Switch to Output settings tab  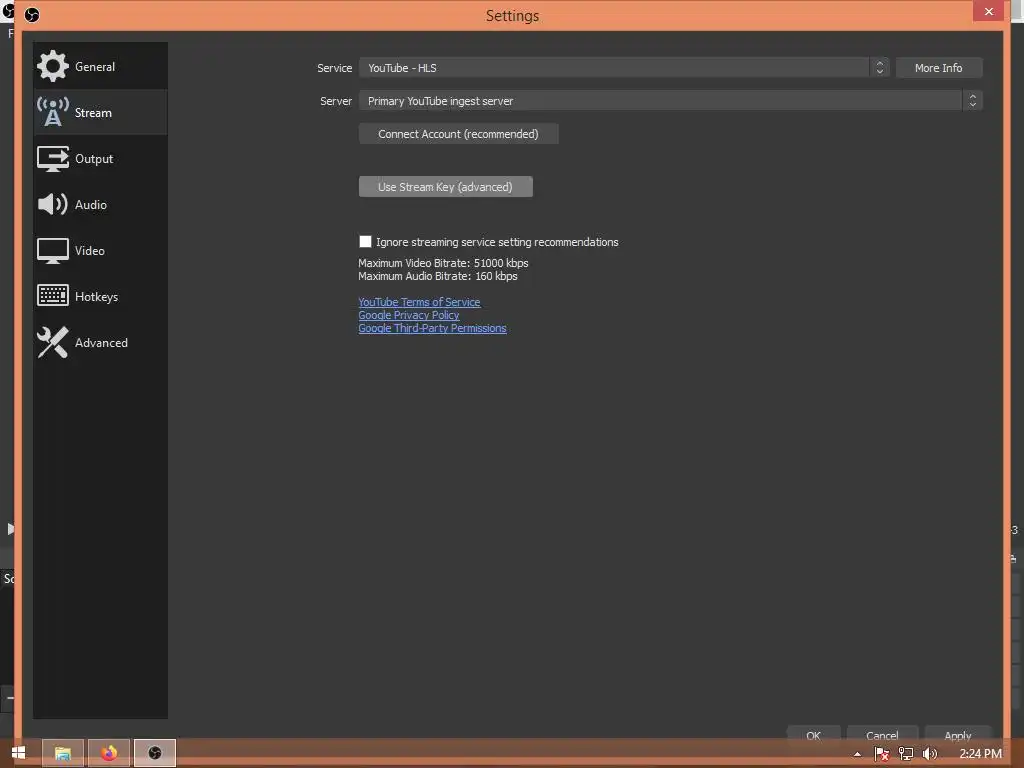(101, 159)
